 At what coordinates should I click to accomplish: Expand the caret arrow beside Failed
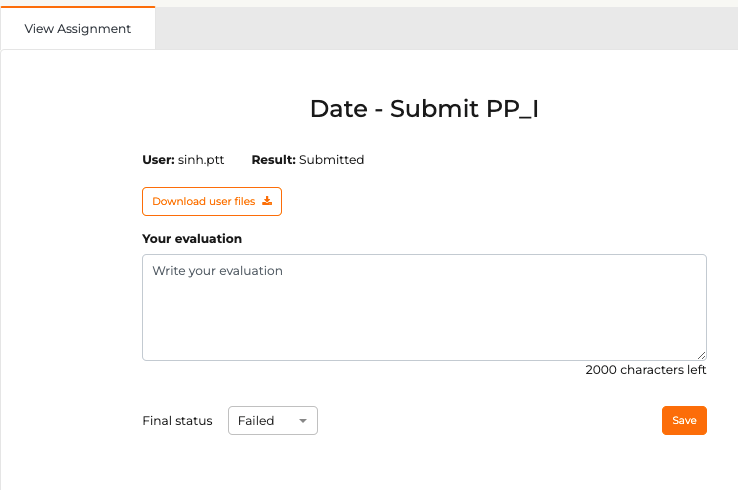point(303,421)
